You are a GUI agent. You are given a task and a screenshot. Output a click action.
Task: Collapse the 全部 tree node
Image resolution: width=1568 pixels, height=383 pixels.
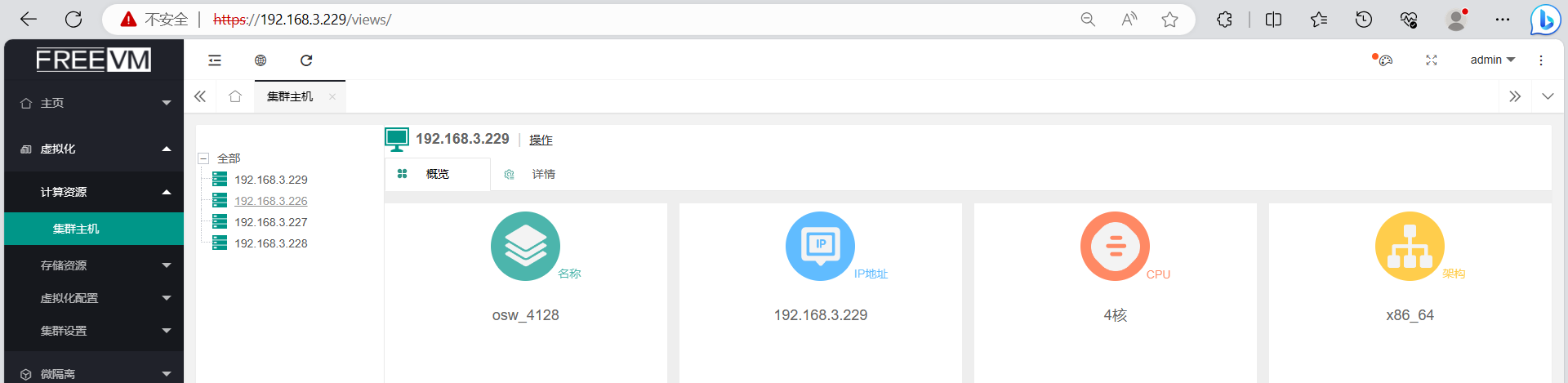click(x=204, y=158)
